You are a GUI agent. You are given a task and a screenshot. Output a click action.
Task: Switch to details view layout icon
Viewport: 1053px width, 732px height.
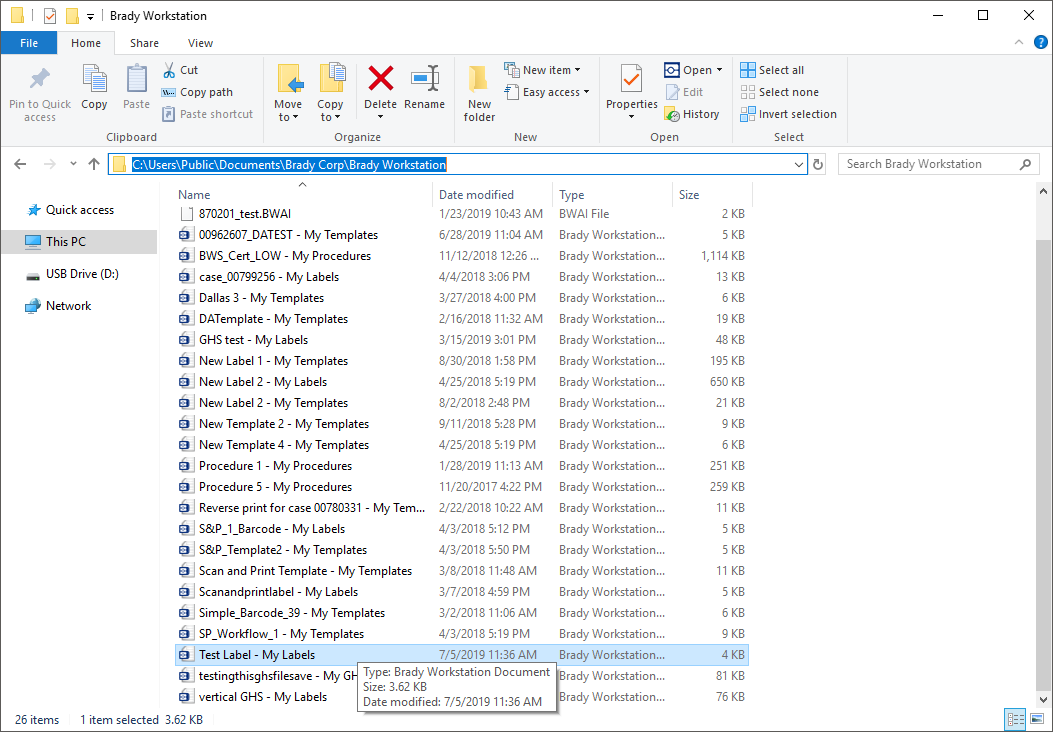pyautogui.click(x=1016, y=719)
